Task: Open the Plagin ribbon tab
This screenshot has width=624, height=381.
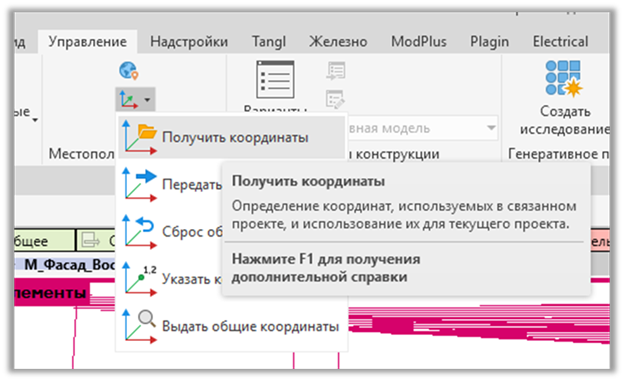Action: click(x=489, y=42)
